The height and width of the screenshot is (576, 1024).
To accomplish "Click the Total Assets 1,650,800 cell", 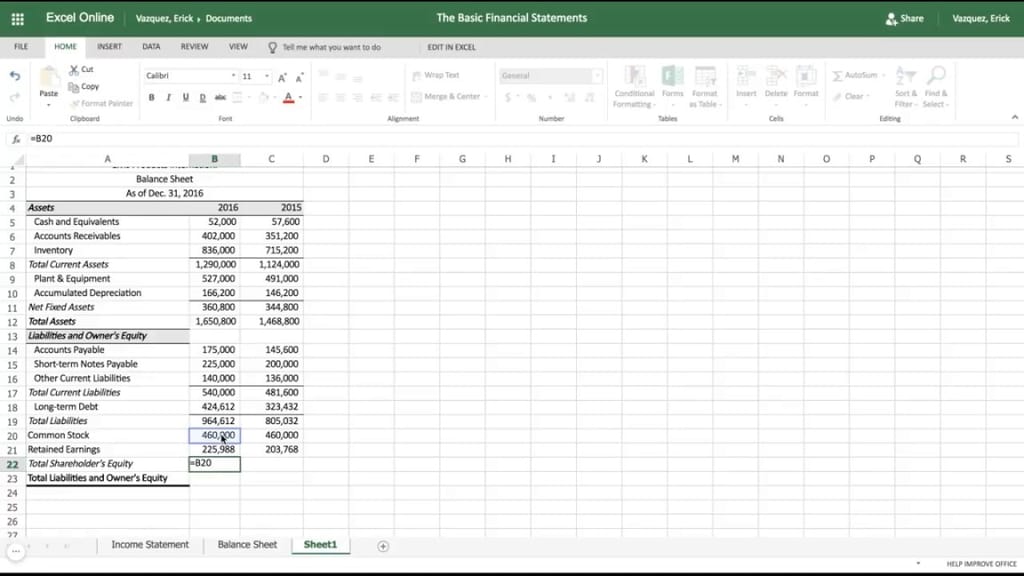I will point(215,321).
